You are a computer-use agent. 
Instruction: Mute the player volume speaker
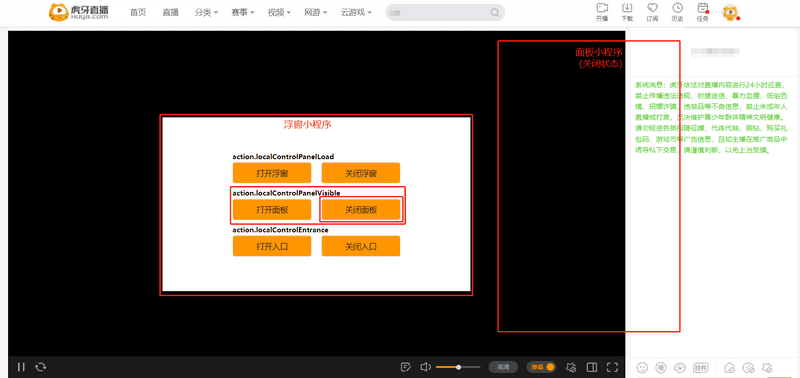426,367
